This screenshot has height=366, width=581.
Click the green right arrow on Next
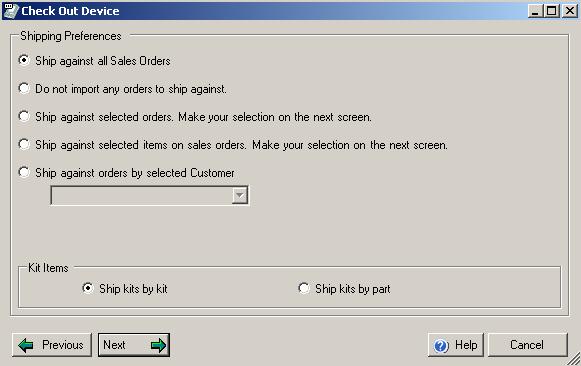(x=158, y=345)
